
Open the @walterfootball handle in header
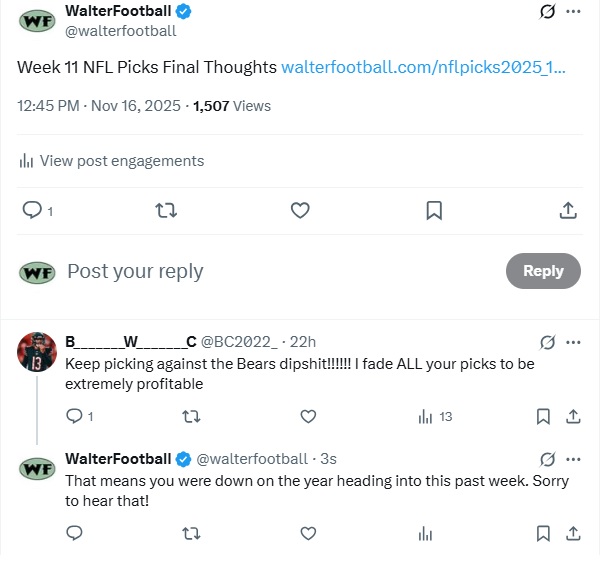(x=120, y=31)
